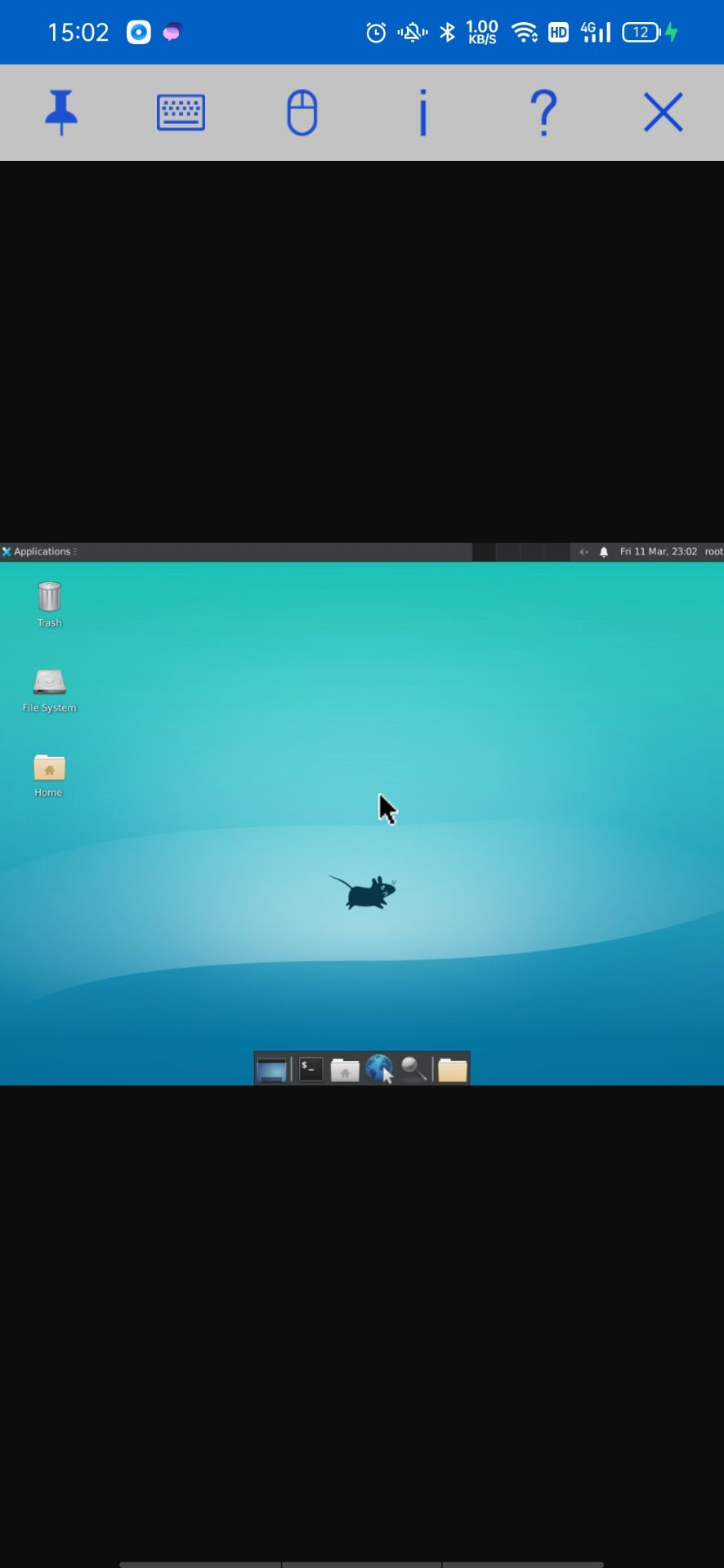The height and width of the screenshot is (1568, 724).
Task: Open the root user menu in panel
Action: click(x=713, y=552)
